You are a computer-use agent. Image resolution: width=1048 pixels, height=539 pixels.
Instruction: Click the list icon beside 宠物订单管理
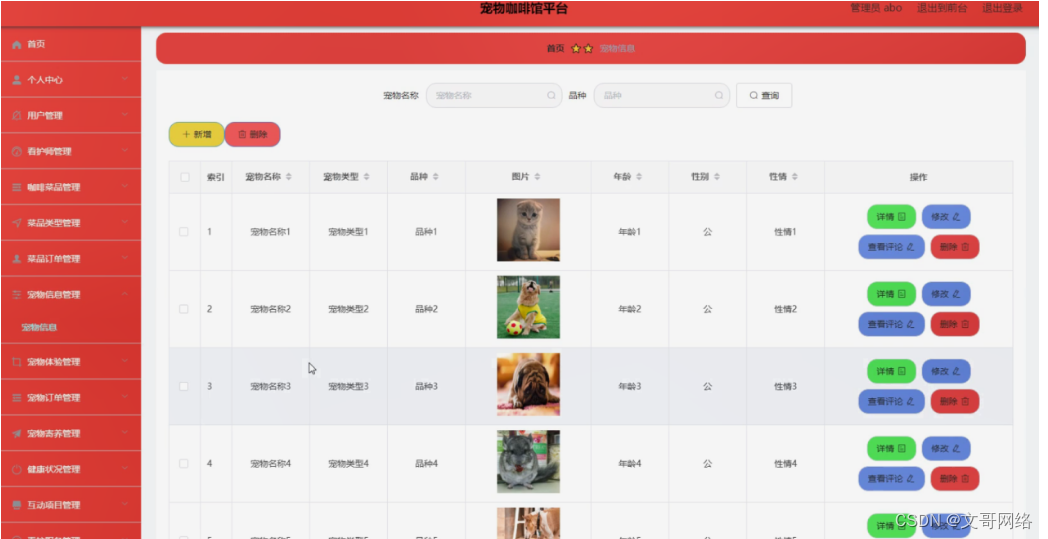(17, 398)
